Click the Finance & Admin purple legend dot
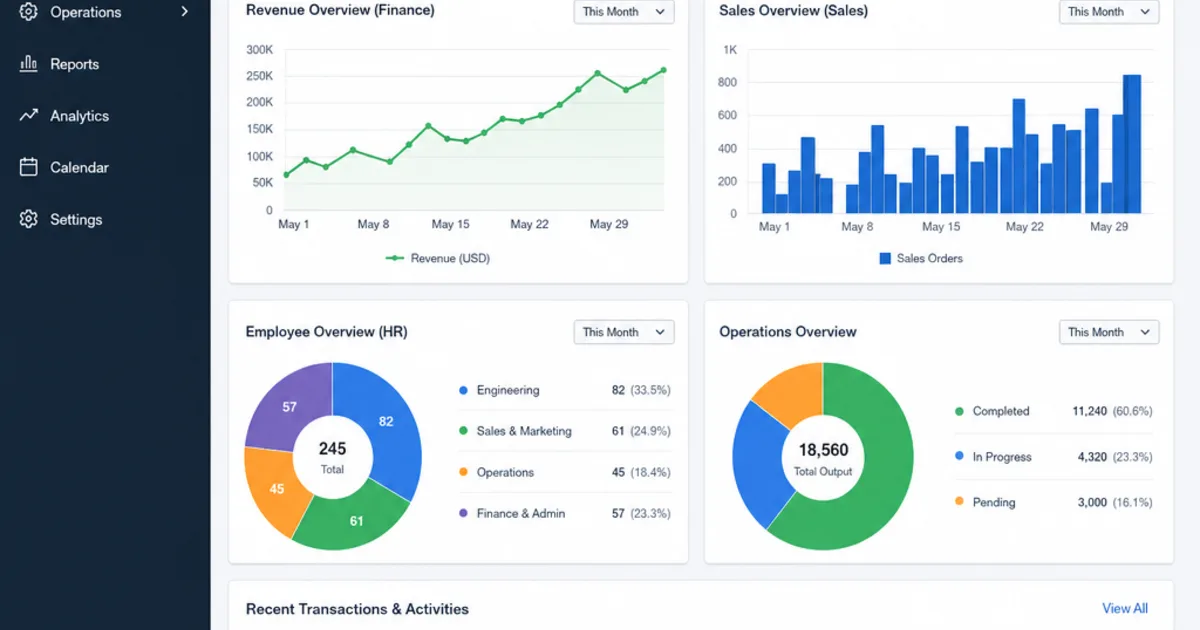The height and width of the screenshot is (630, 1200). pos(463,513)
